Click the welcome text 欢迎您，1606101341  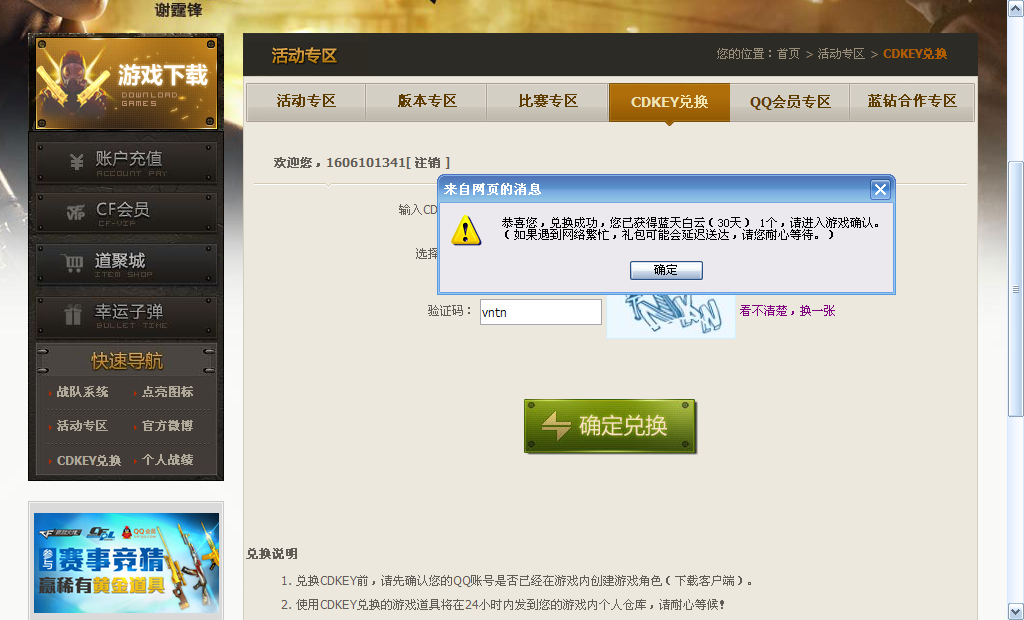[340, 163]
